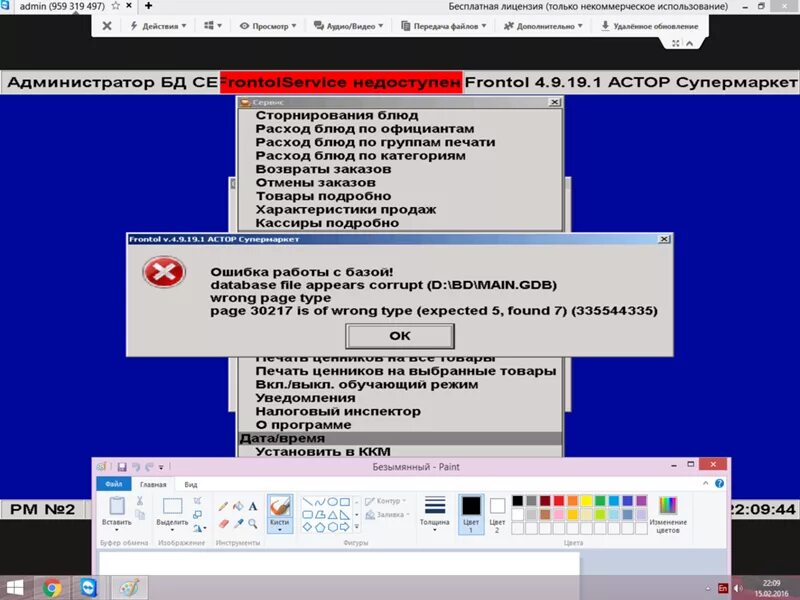This screenshot has height=600, width=800.
Task: Select menu item Установить в ККМ
Action: (323, 452)
